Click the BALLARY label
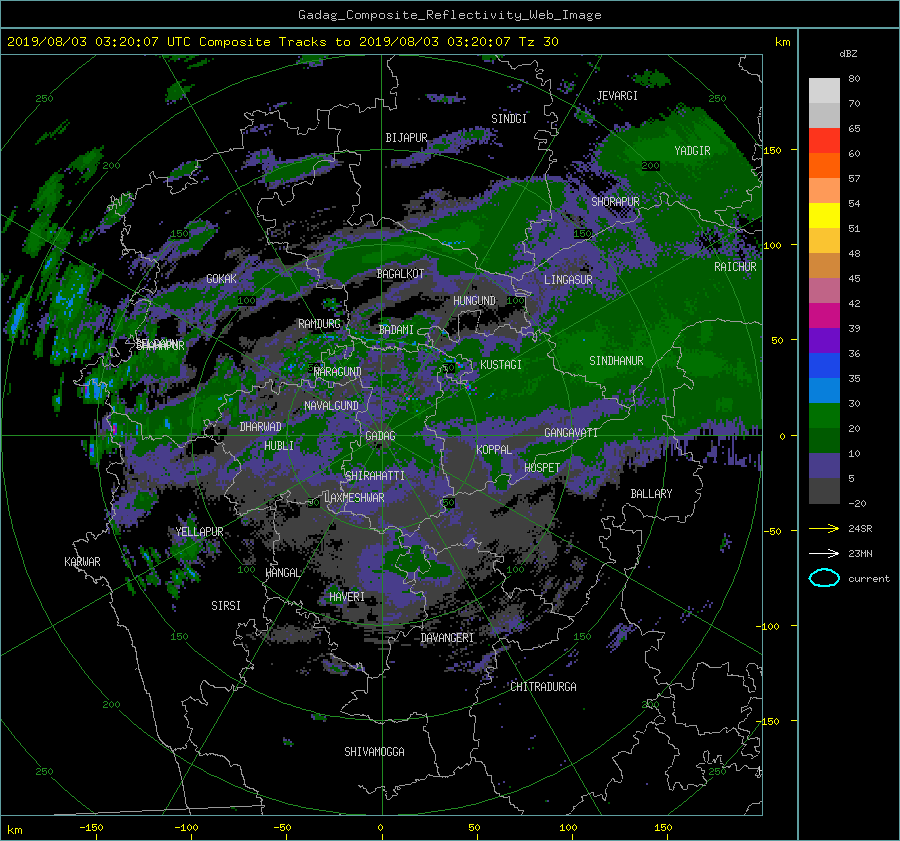The width and height of the screenshot is (900, 841). [x=651, y=494]
